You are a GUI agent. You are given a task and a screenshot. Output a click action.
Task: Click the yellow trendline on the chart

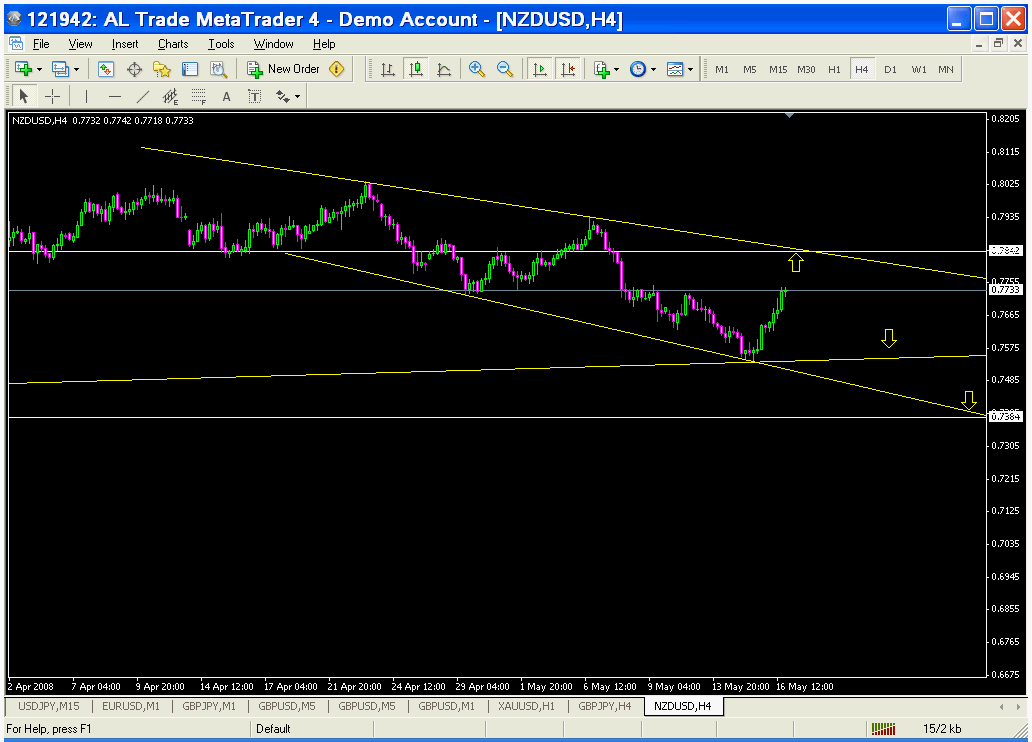[500, 203]
